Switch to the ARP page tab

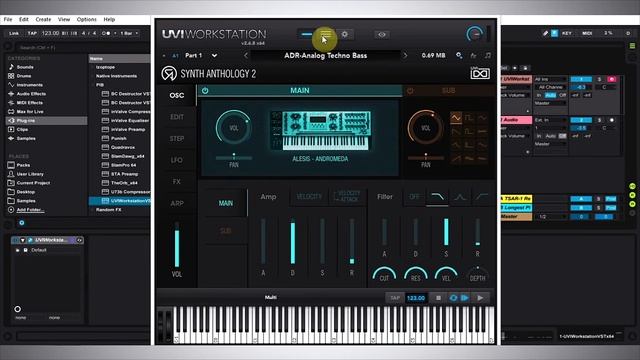point(177,203)
